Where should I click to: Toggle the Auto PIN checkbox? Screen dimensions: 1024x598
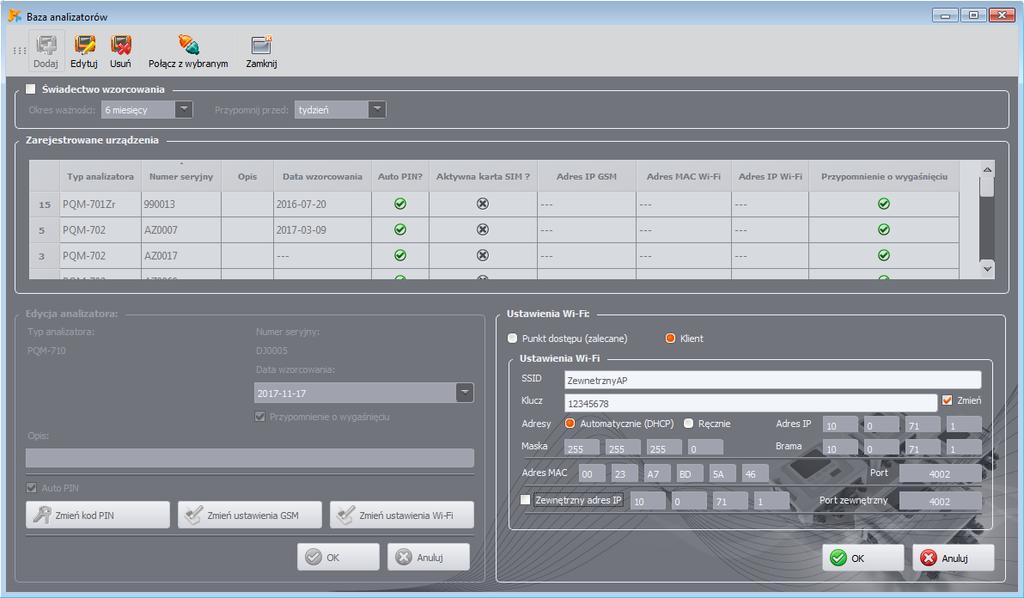coord(31,488)
